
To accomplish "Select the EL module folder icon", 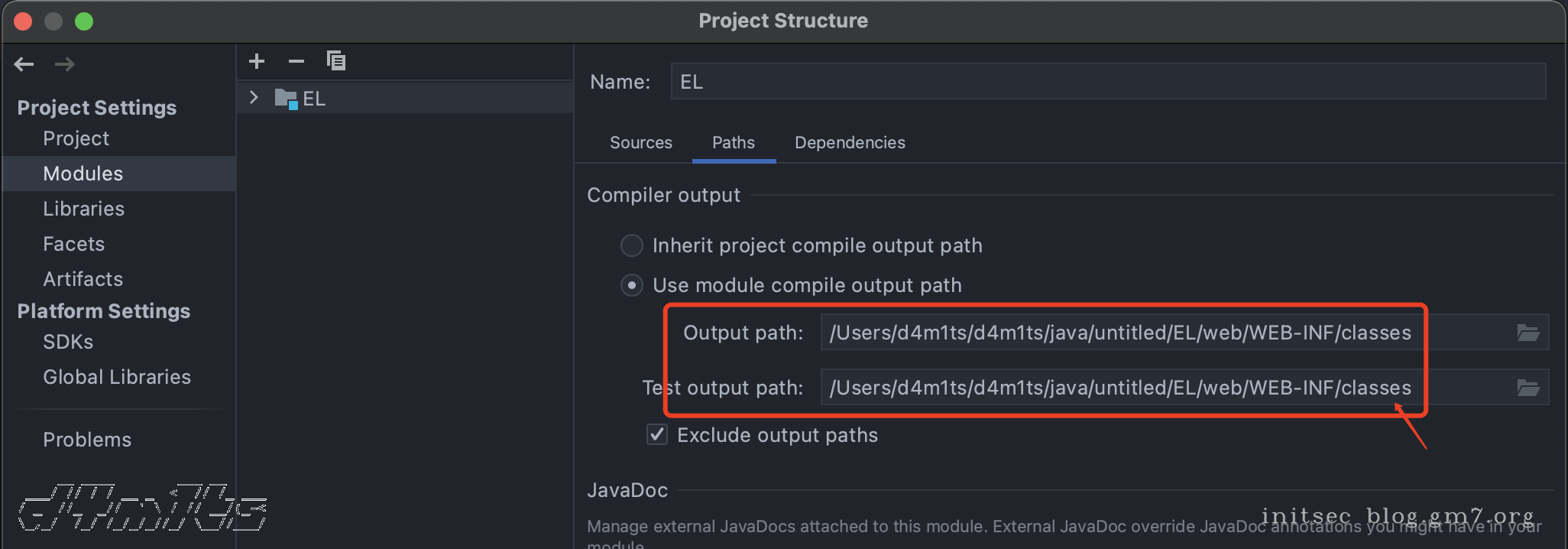I will (286, 99).
